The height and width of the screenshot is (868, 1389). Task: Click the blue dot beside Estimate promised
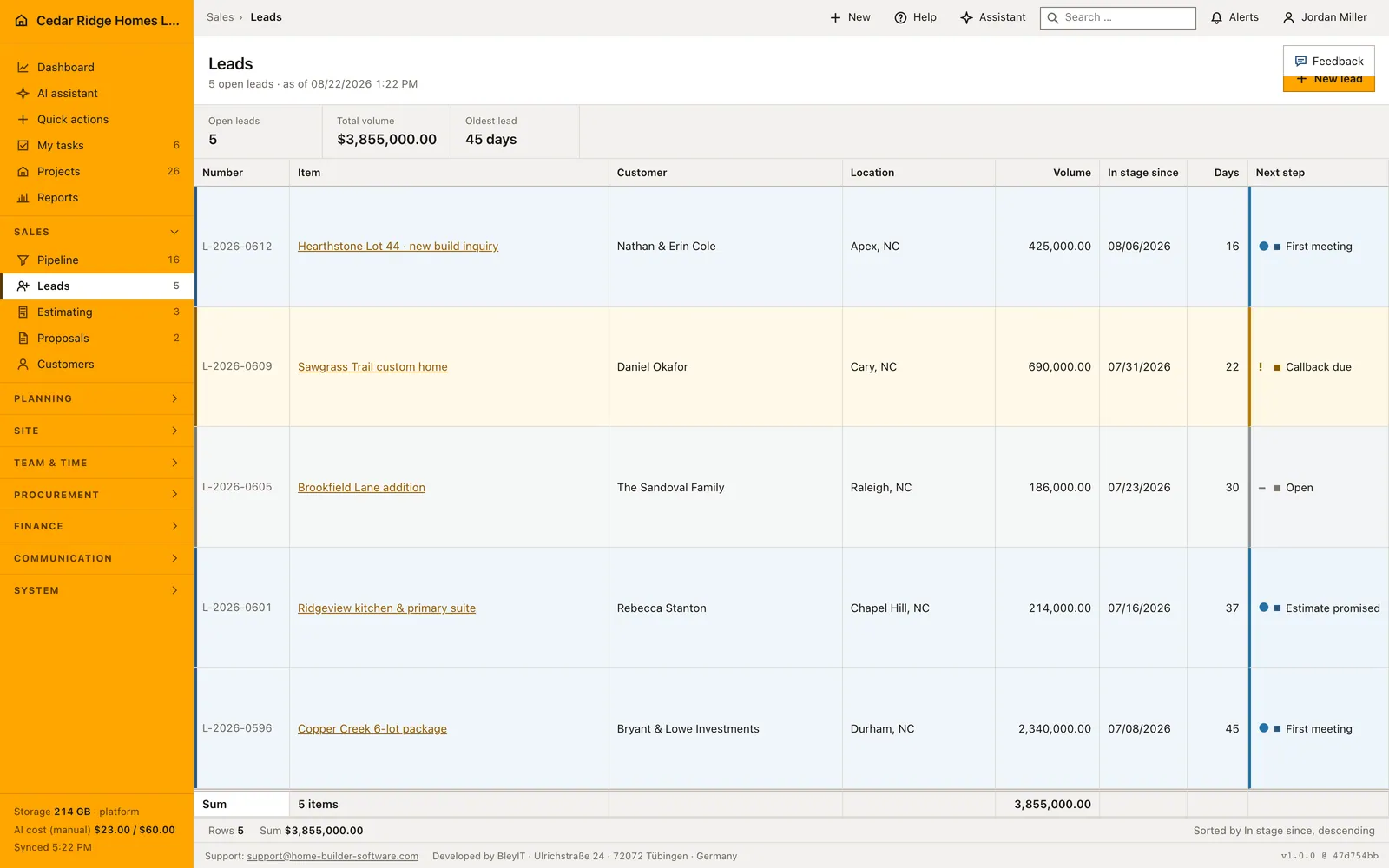1264,608
